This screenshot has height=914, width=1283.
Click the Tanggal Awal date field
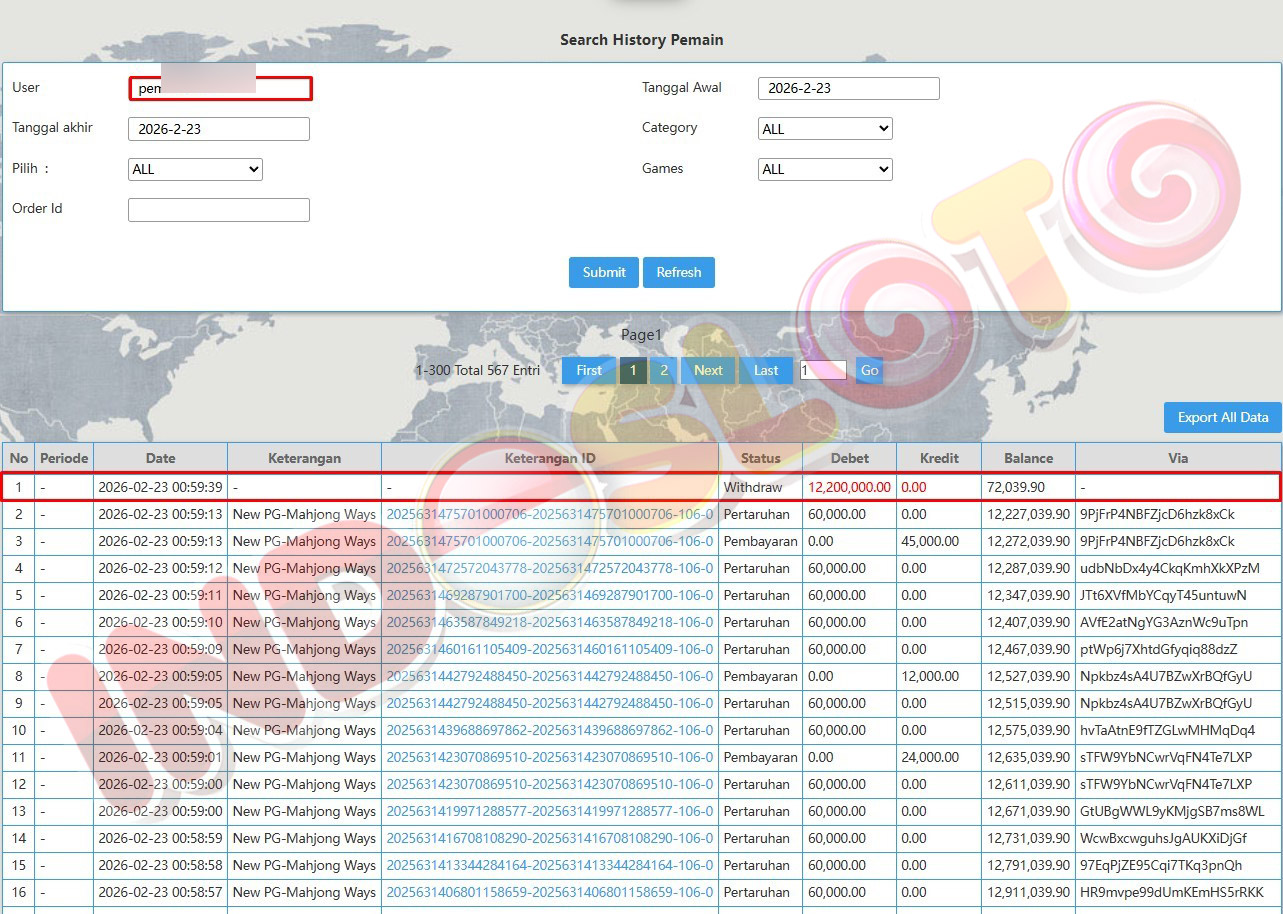tap(848, 88)
